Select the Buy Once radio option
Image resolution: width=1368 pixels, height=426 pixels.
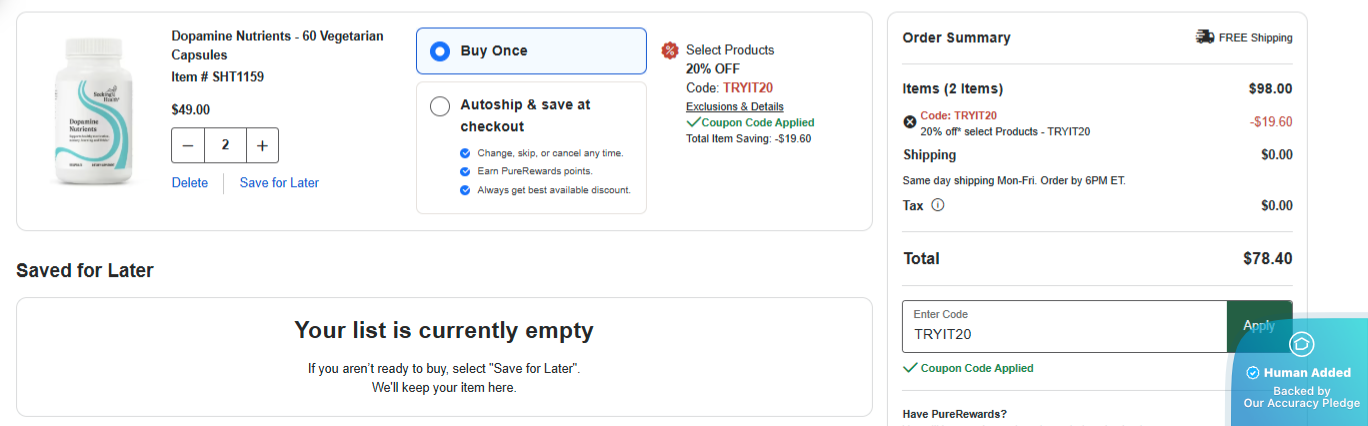tap(440, 51)
